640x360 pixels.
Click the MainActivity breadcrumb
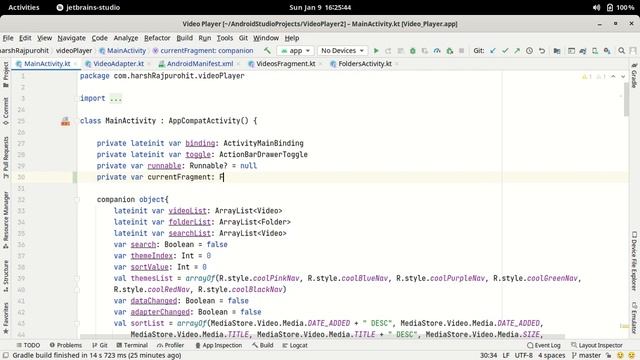(x=122, y=51)
